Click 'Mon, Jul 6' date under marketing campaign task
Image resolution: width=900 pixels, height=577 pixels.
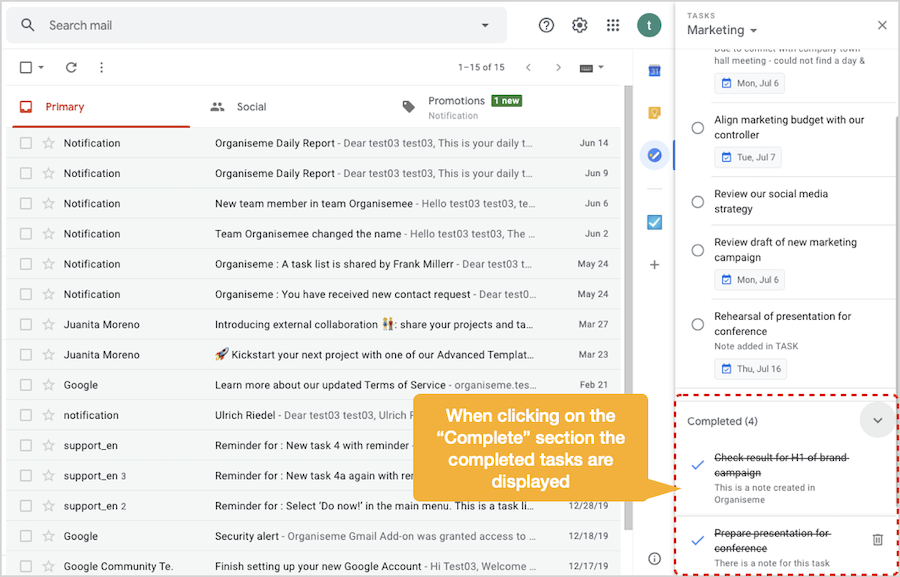tap(749, 280)
